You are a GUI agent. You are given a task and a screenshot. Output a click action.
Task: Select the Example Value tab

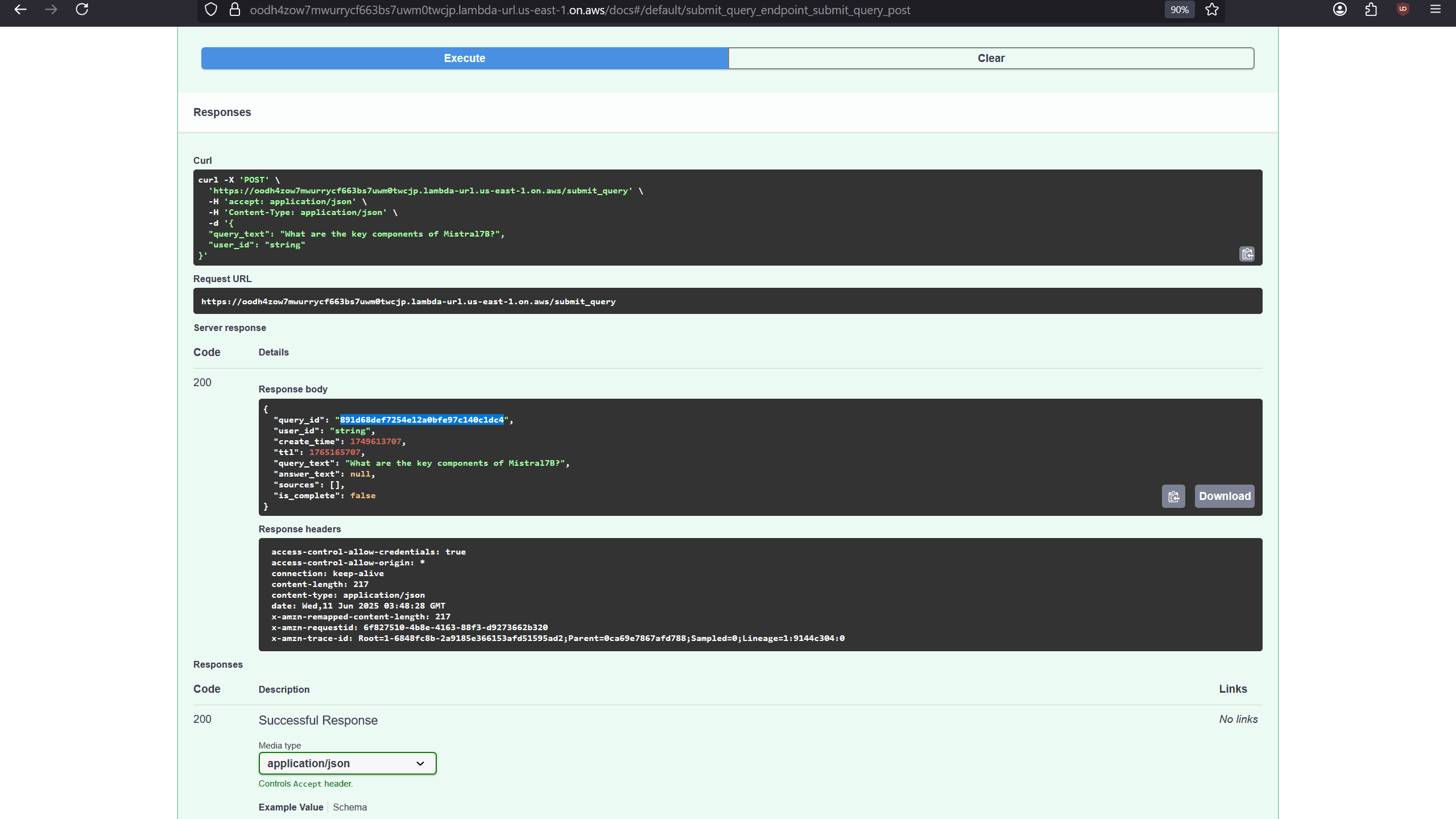[x=291, y=807]
